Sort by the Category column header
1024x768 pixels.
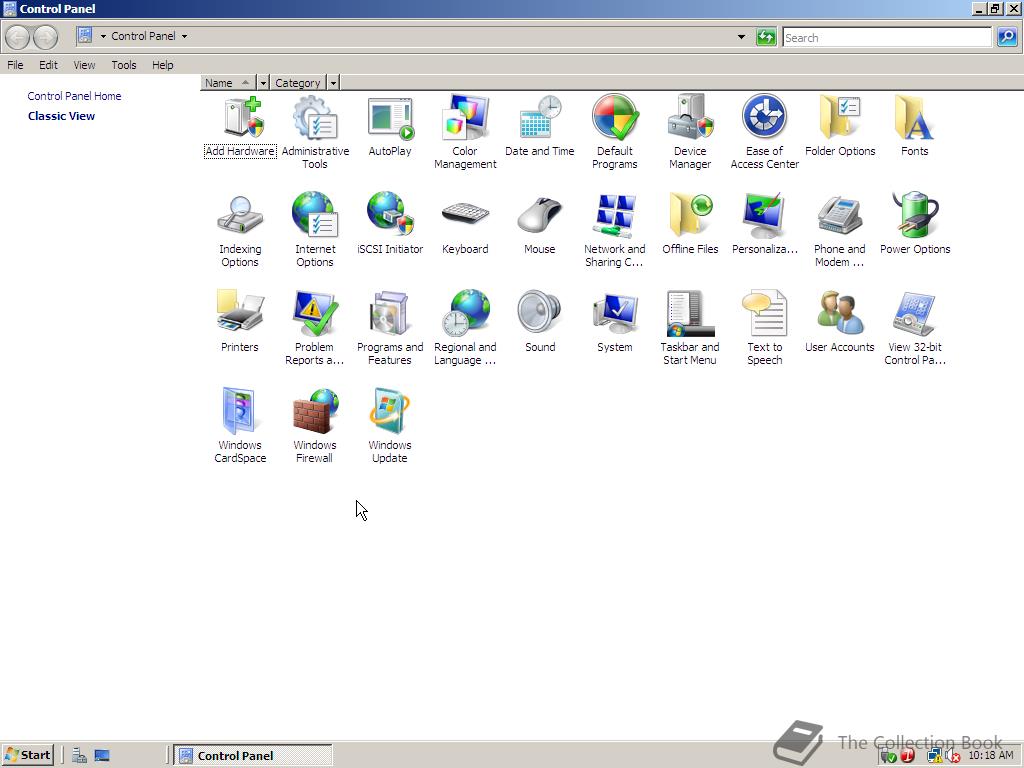298,83
